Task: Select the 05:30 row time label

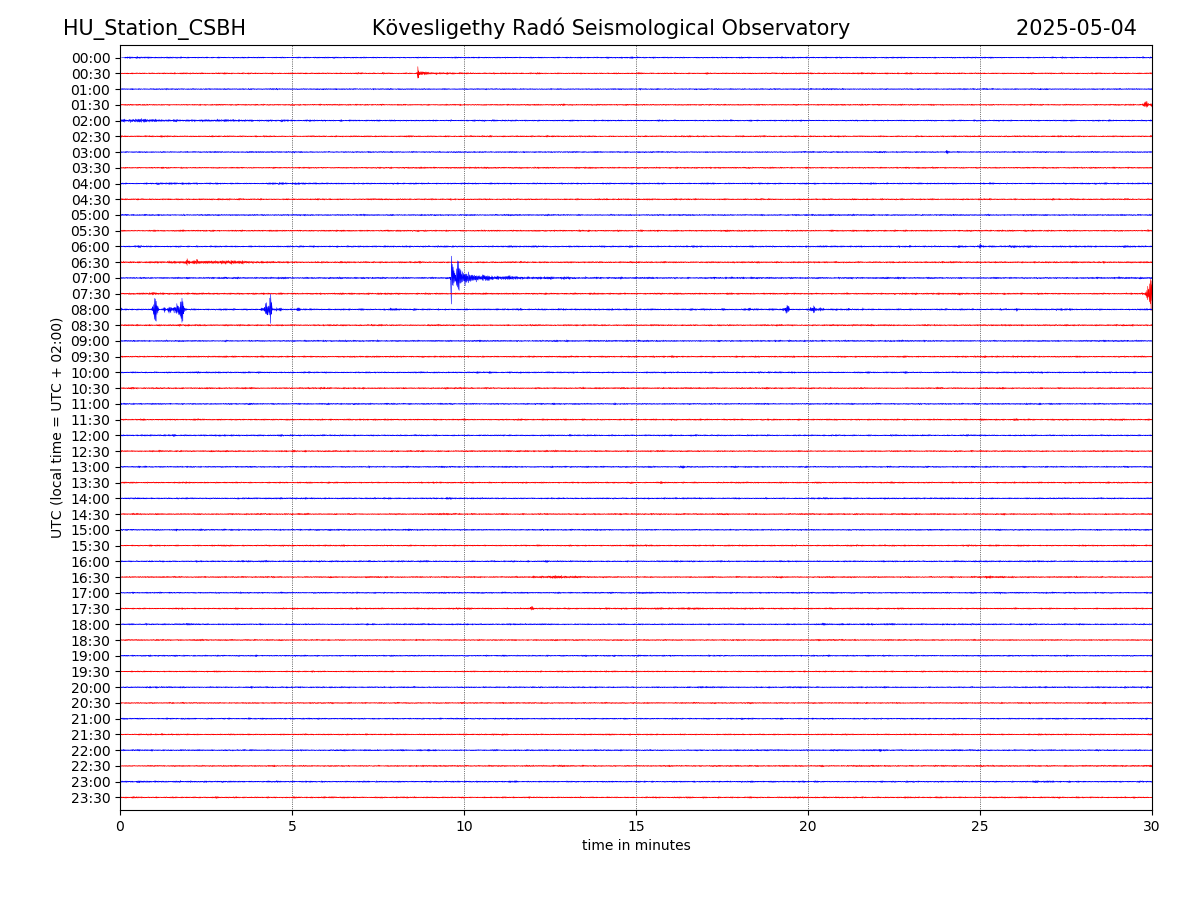Action: coord(91,231)
